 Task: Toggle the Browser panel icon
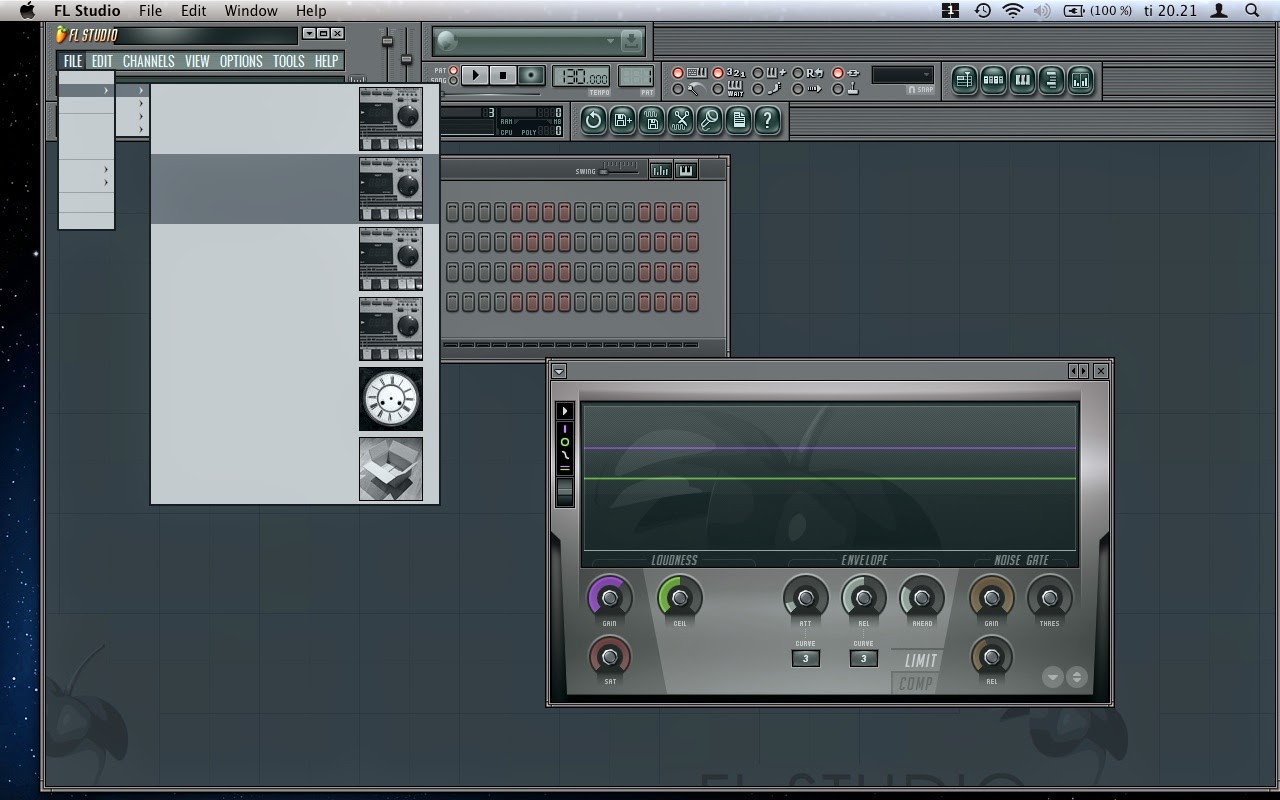(x=1051, y=81)
